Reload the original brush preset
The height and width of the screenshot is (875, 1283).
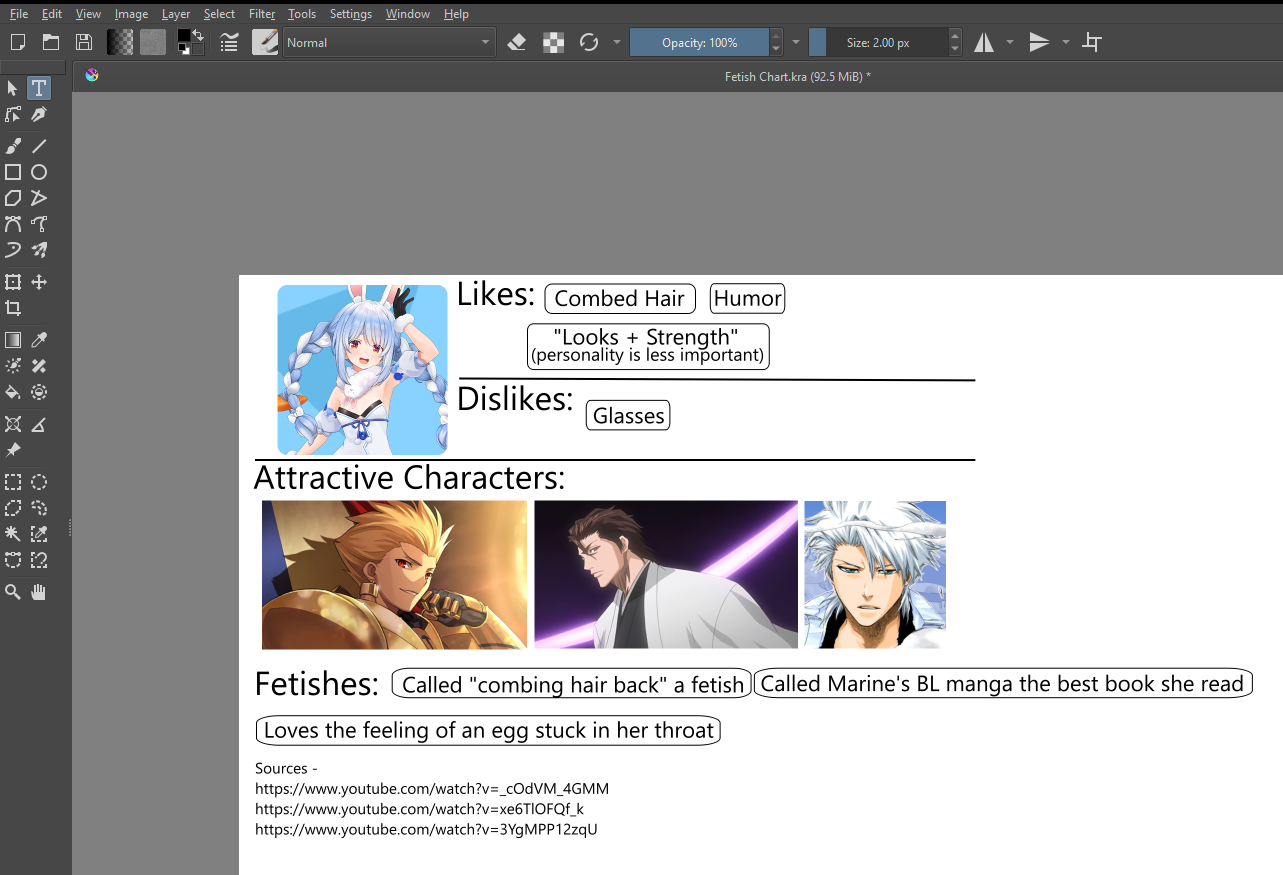point(589,42)
